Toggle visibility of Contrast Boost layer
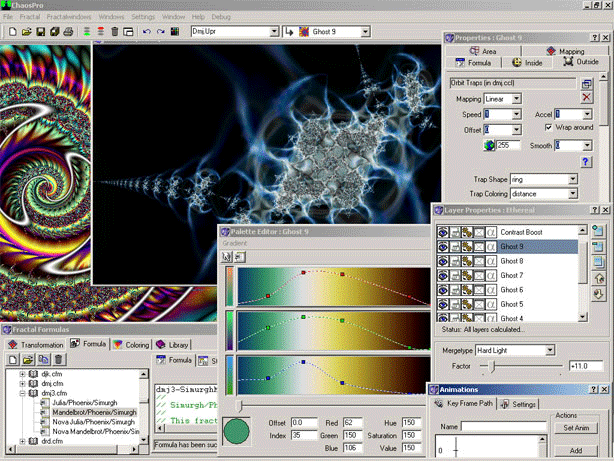Viewport: 614px width, 461px height. [443, 231]
